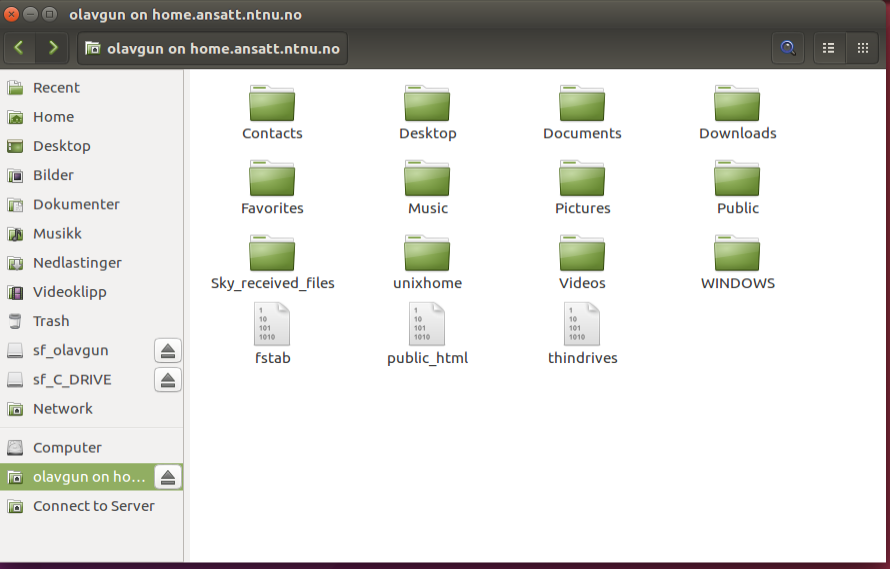Select the WINDOWS folder
The height and width of the screenshot is (569, 890).
tap(737, 263)
